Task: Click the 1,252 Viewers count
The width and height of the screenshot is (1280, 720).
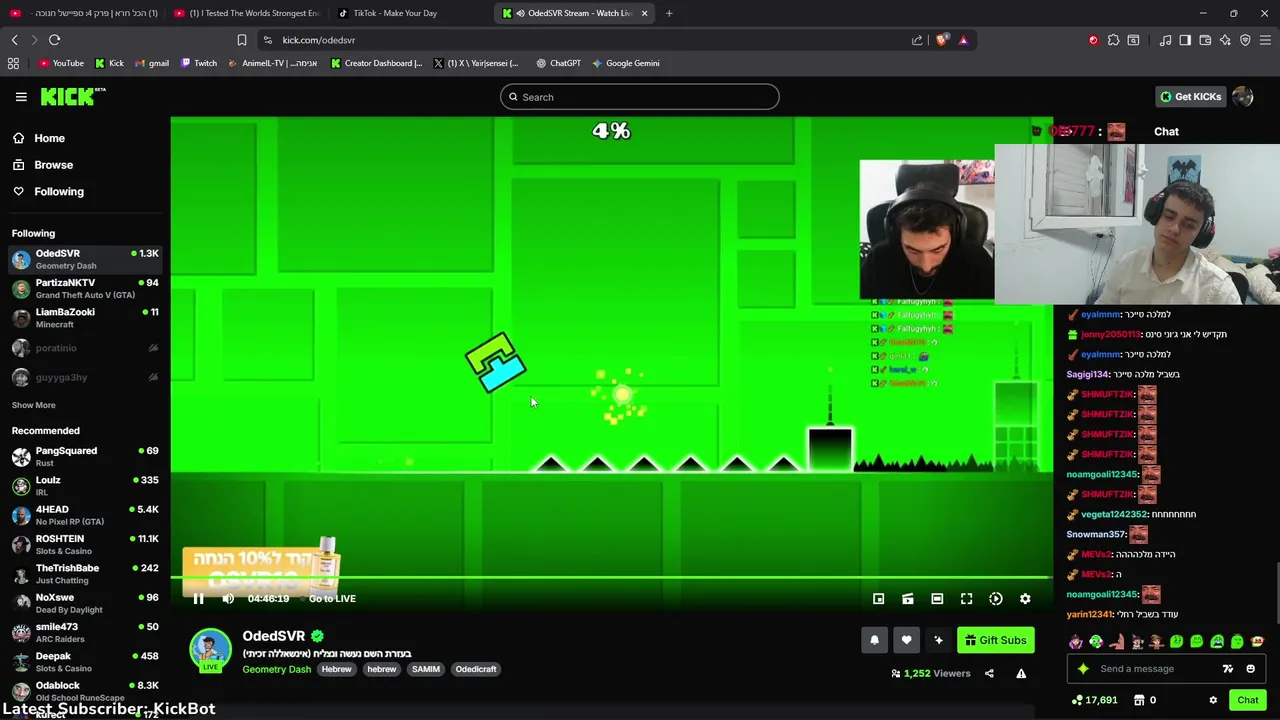Action: point(930,673)
